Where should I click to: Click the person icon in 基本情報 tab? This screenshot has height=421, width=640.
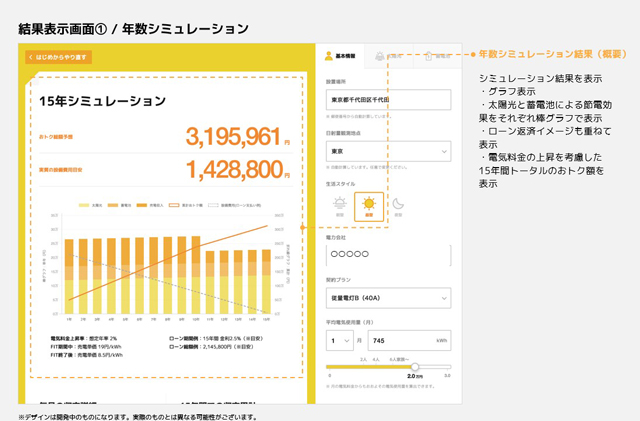[329, 56]
